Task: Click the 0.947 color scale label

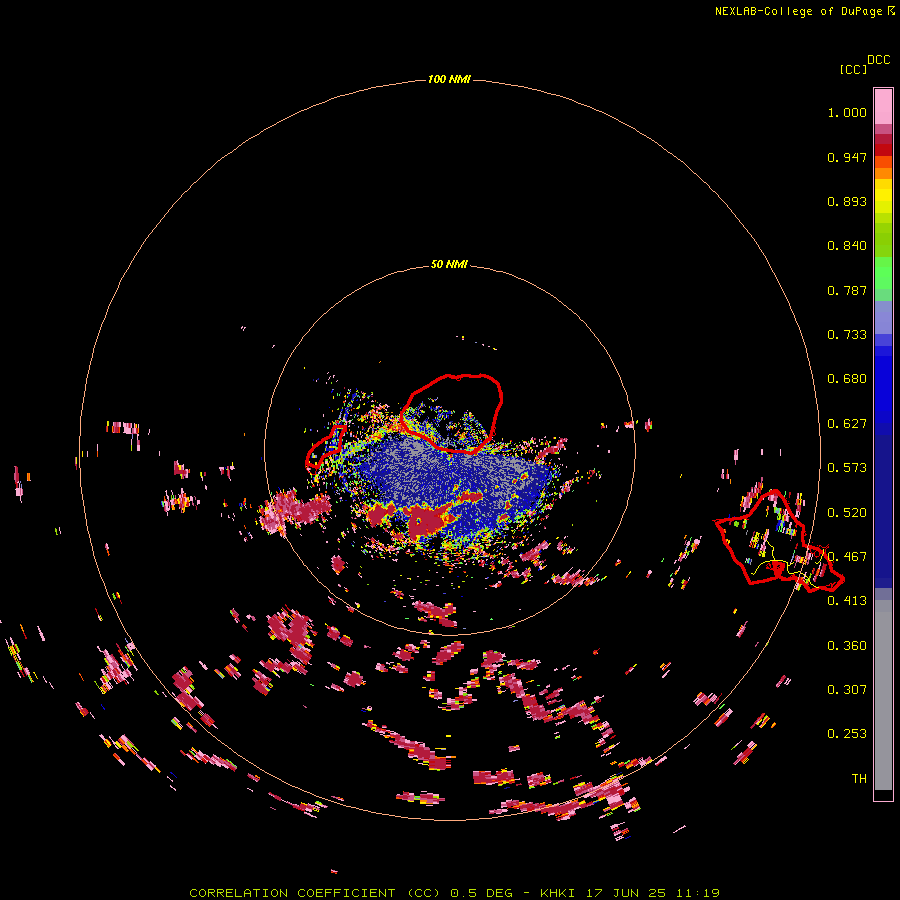Action: point(847,157)
